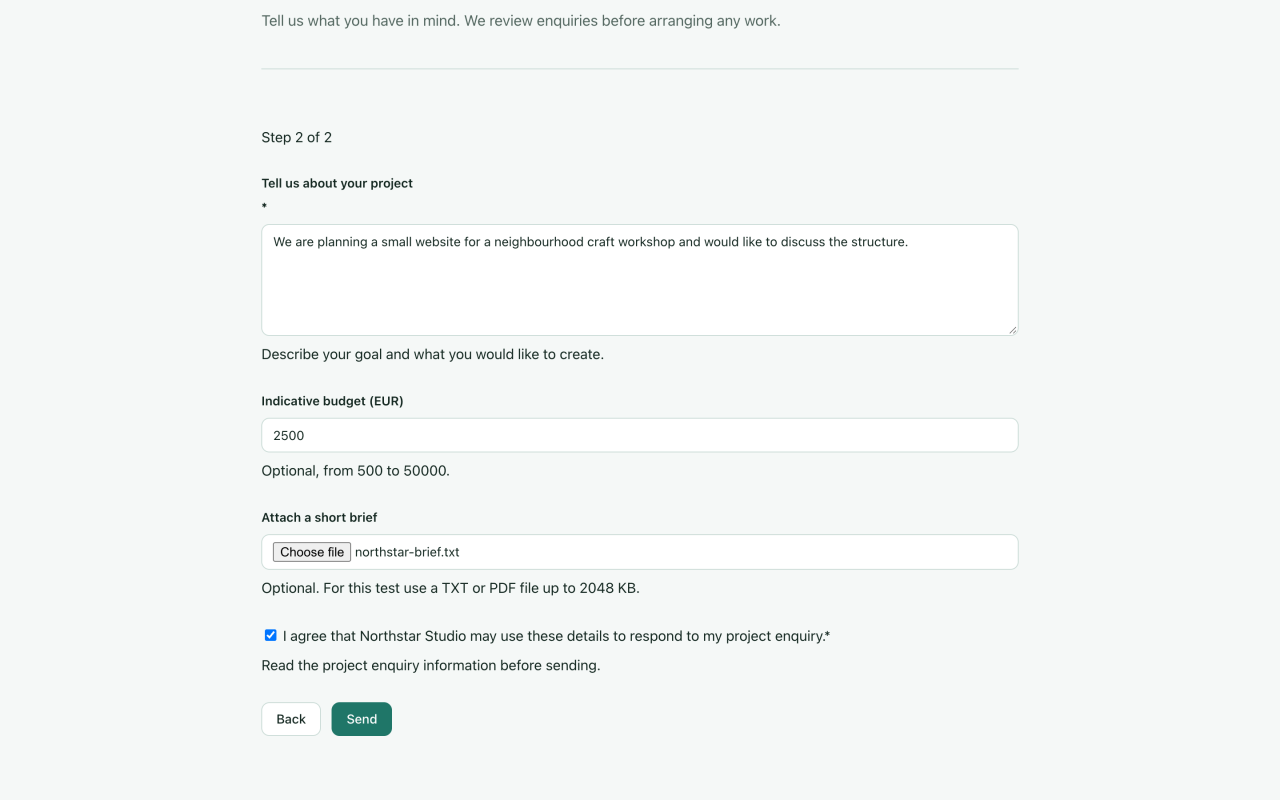This screenshot has width=1280, height=800.
Task: Go to previous step with Back button
Action: (291, 719)
